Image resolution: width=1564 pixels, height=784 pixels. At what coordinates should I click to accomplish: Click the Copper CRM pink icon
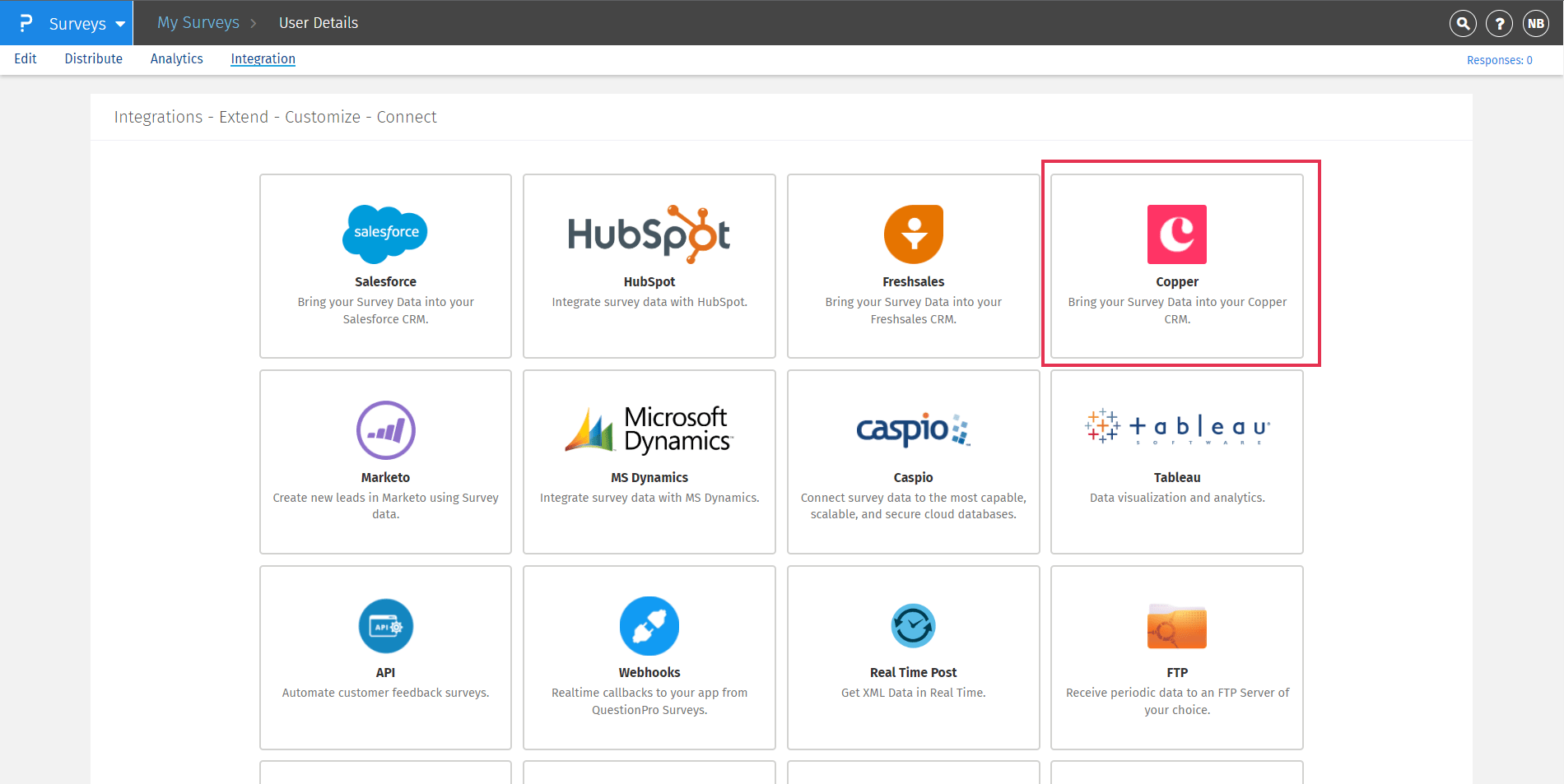coord(1176,234)
